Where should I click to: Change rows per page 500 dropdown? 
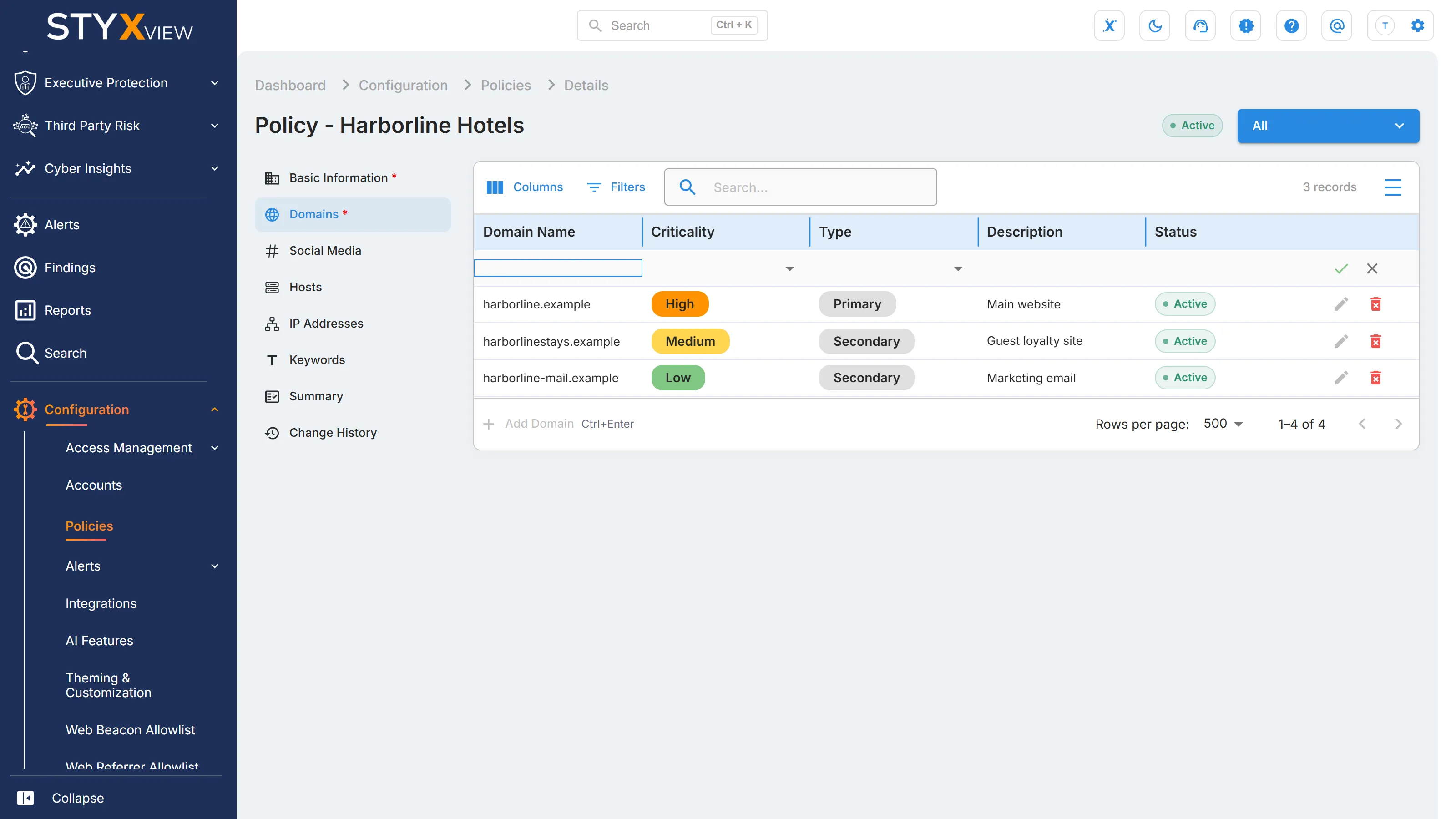(1223, 424)
